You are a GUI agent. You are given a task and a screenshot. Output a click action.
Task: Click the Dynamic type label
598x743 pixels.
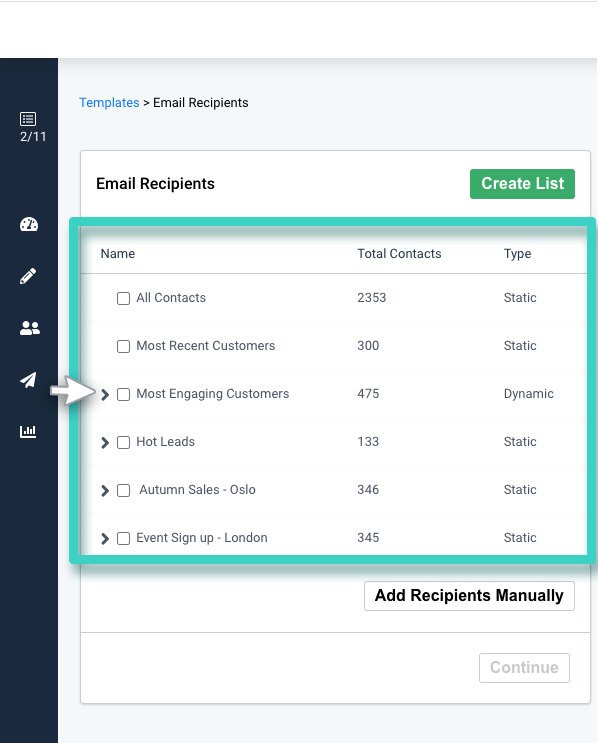[528, 394]
